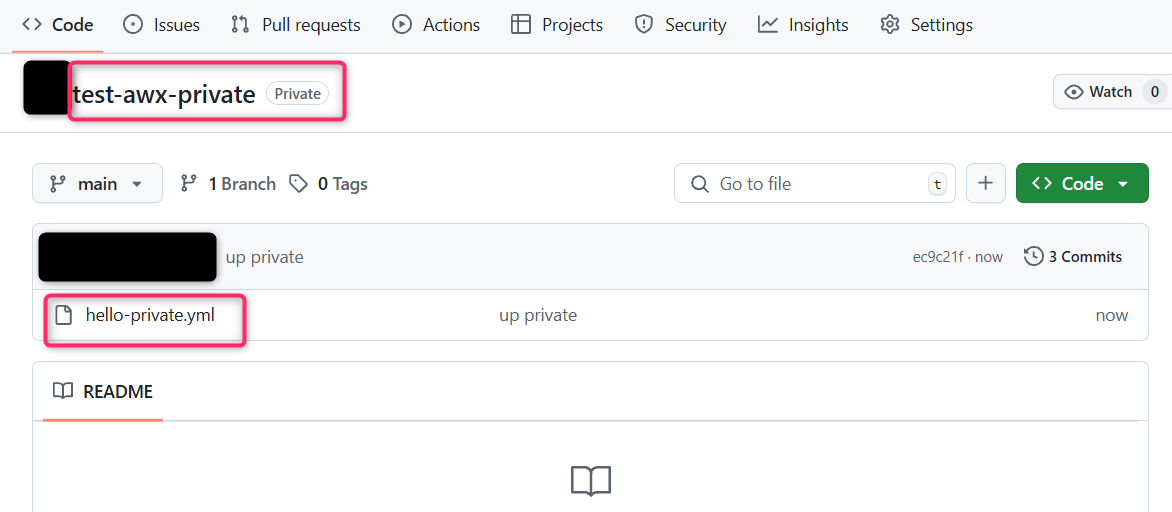1172x512 pixels.
Task: Click the file icon beside hello-private.yml
Action: point(64,315)
